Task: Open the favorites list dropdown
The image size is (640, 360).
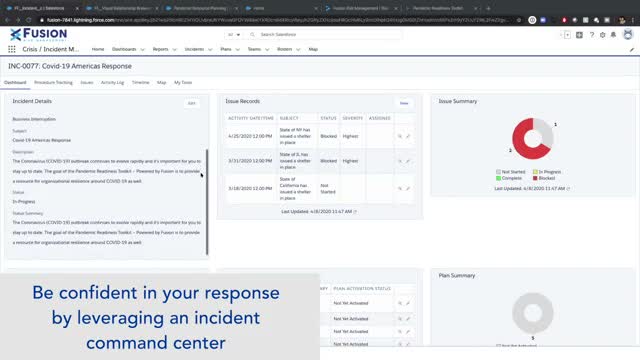Action: tap(567, 35)
